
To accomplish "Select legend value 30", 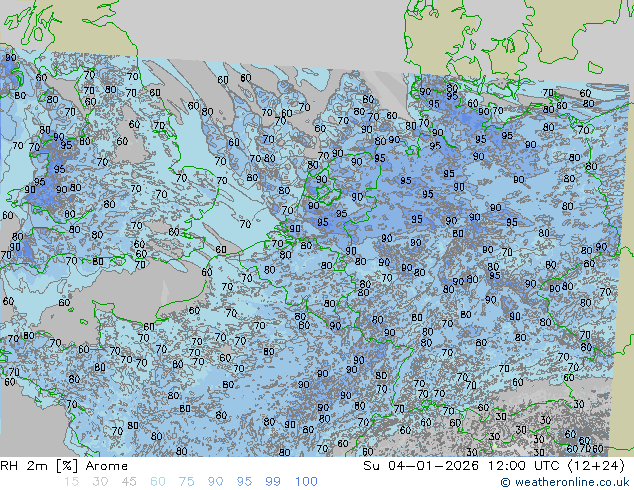I will pyautogui.click(x=100, y=482).
